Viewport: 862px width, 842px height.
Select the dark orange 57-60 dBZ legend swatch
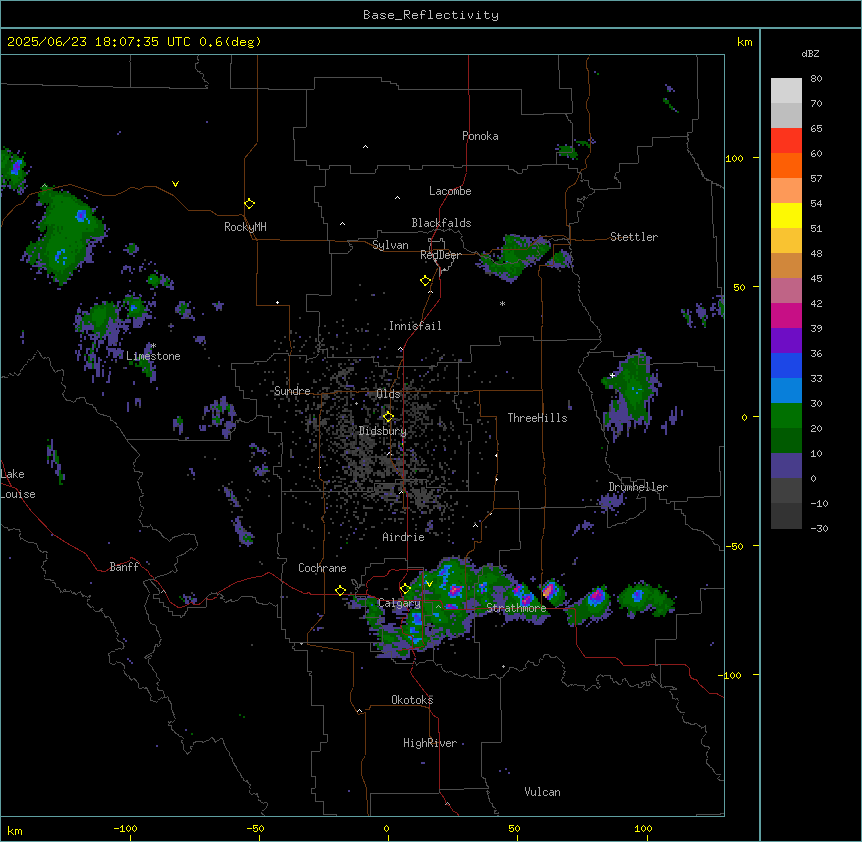pos(786,165)
